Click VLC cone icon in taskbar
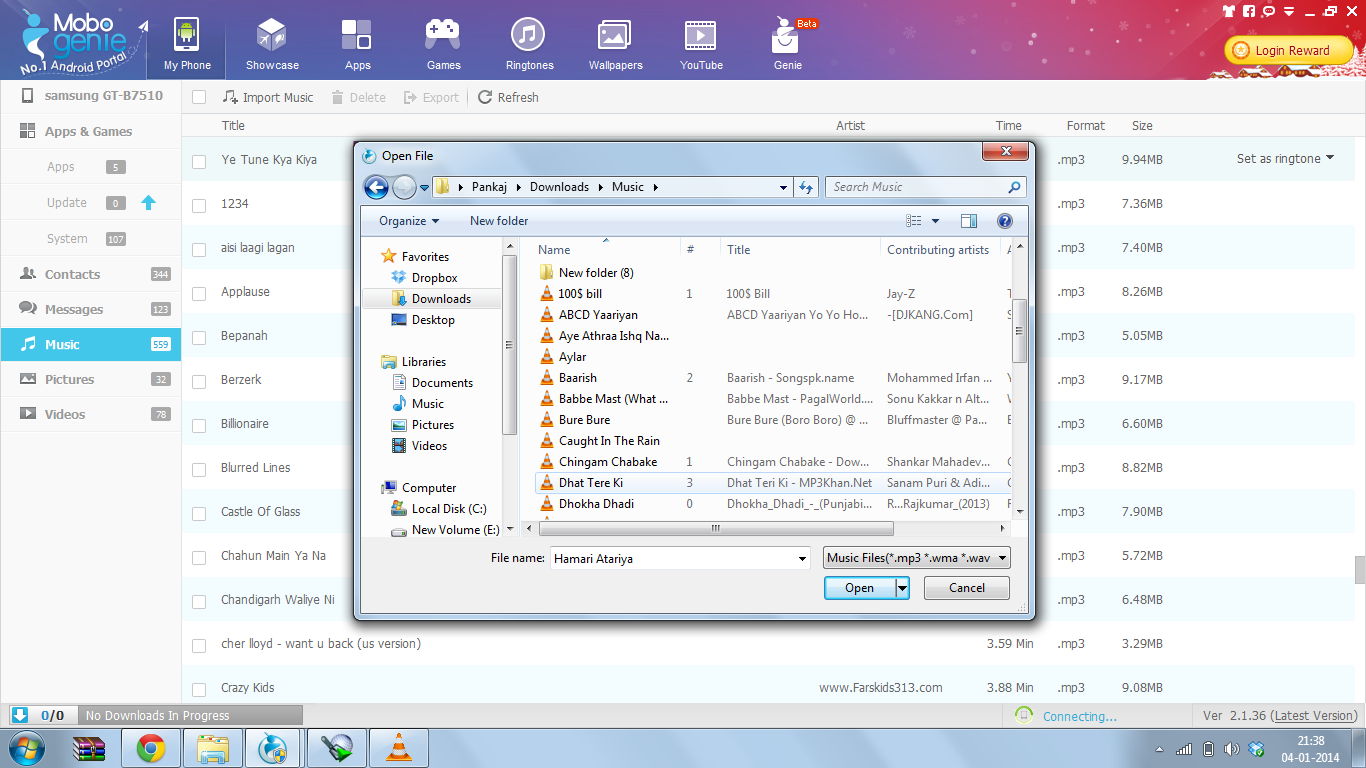 (398, 748)
